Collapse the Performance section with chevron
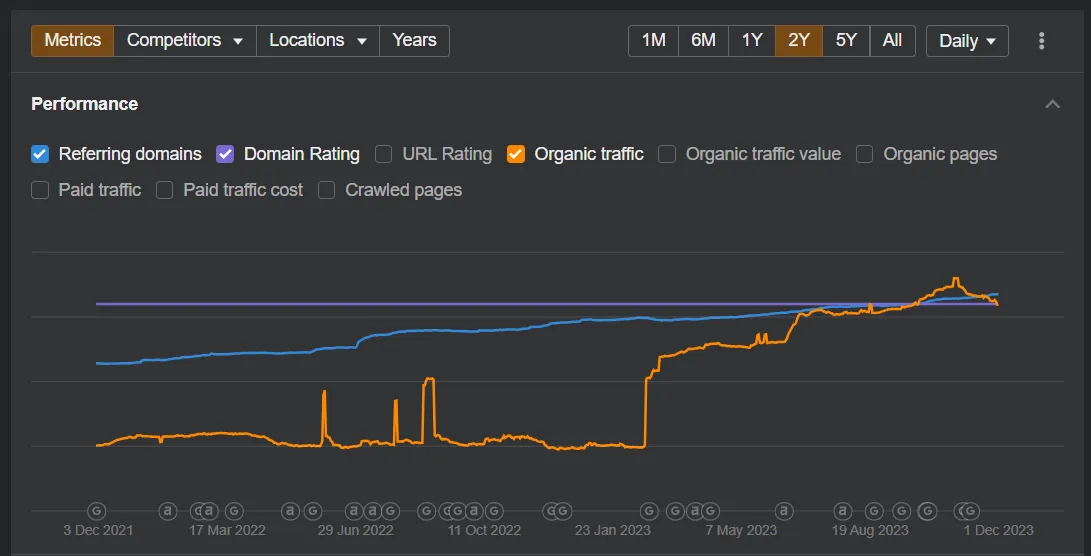 coord(1052,104)
